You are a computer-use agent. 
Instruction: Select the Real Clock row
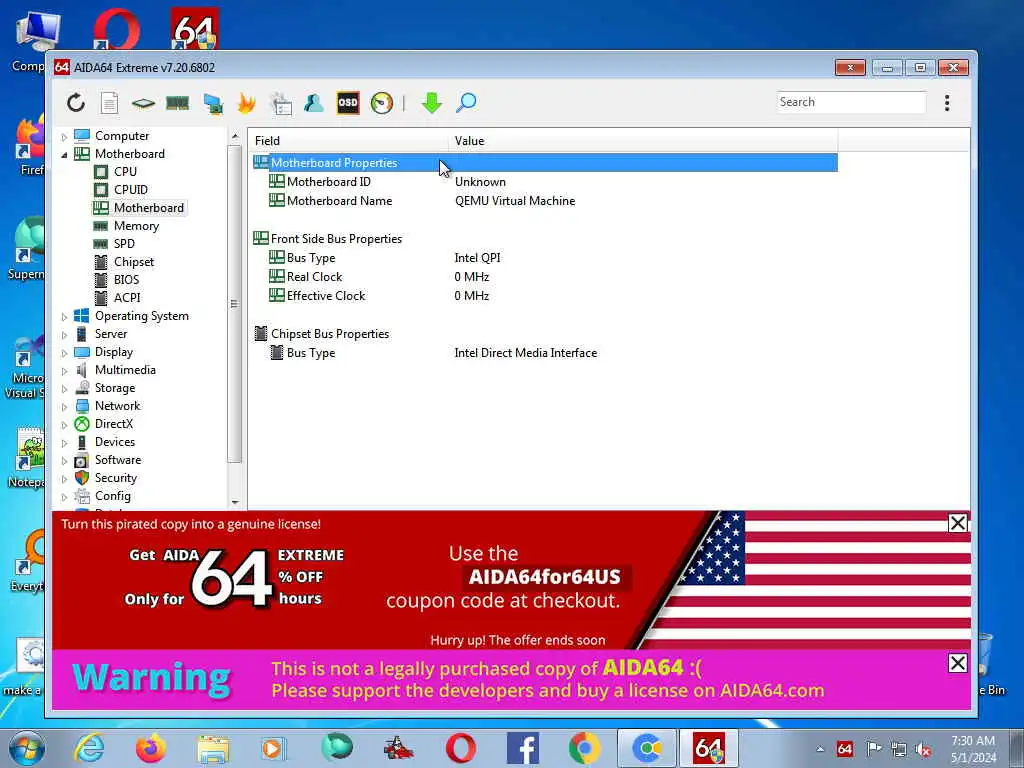(545, 277)
